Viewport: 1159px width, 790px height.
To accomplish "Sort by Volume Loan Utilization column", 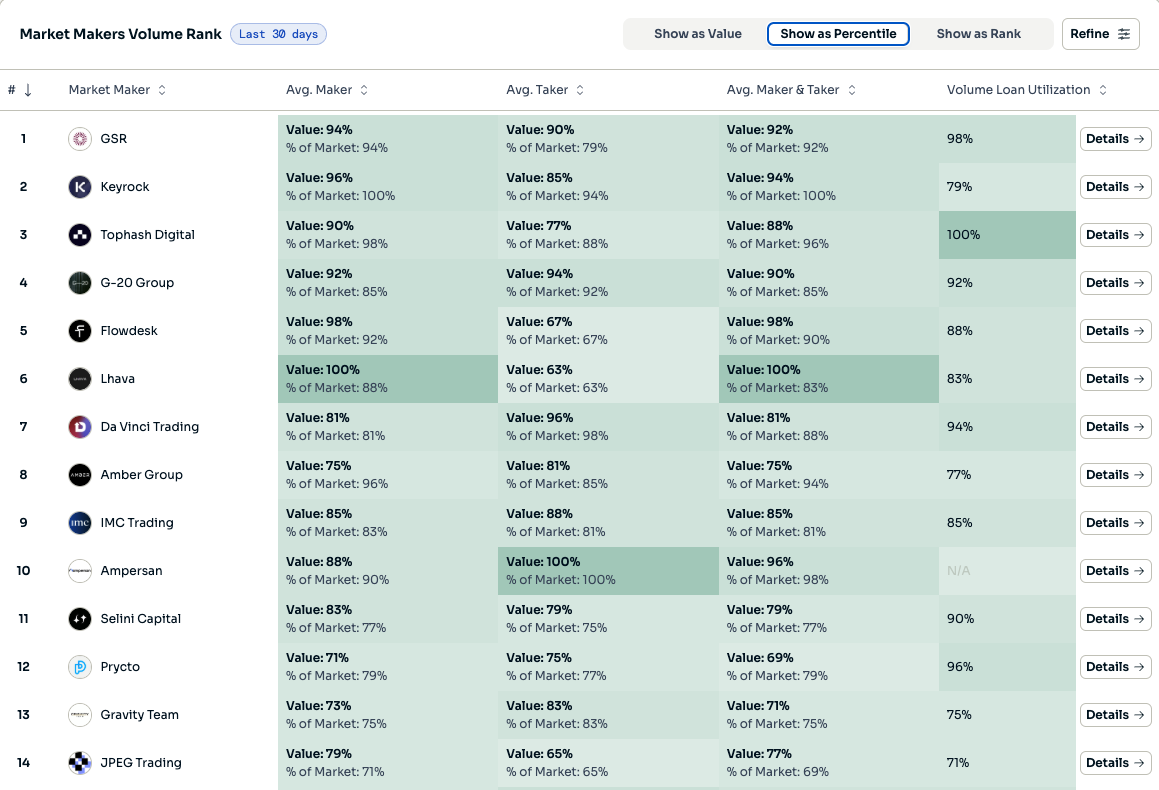I will (x=1027, y=90).
